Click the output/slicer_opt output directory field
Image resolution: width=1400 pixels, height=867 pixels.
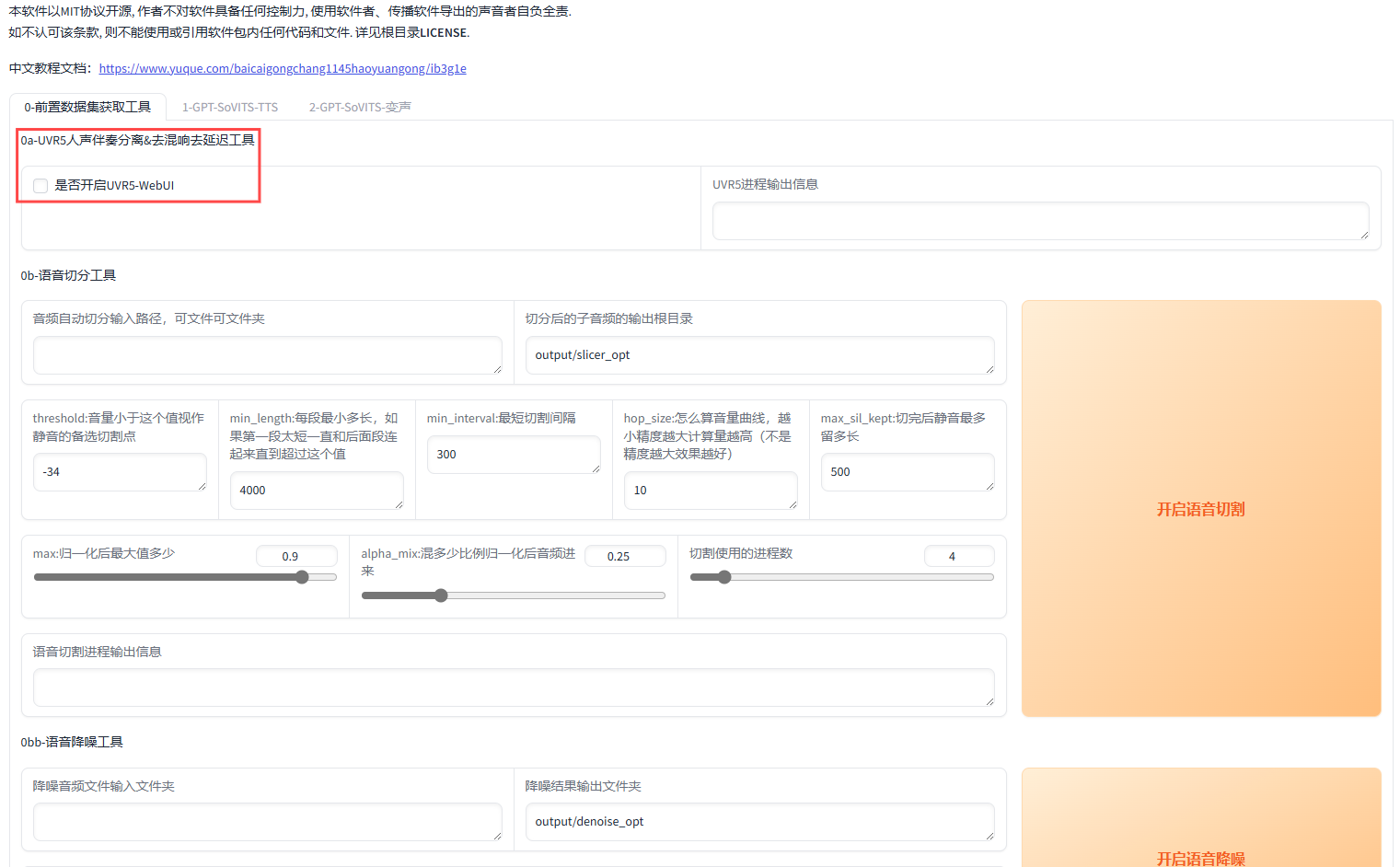click(x=760, y=355)
